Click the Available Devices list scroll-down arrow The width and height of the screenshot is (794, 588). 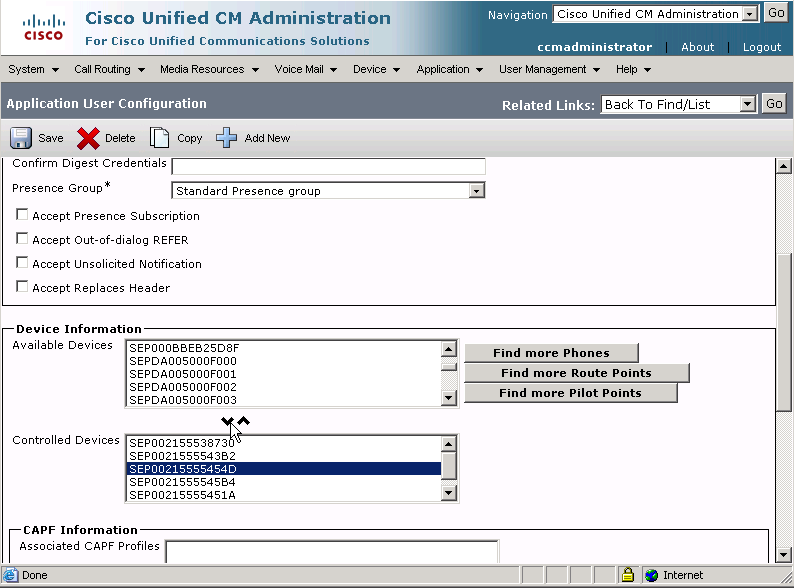pos(448,398)
